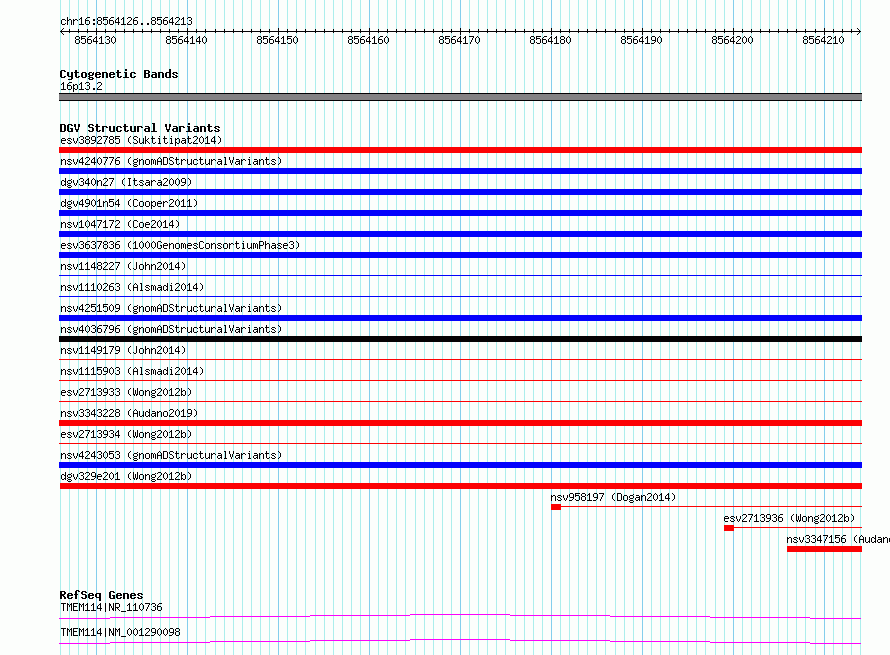Select the 16p13.2 band label
Image resolution: width=890 pixels, height=655 pixels.
[81, 86]
